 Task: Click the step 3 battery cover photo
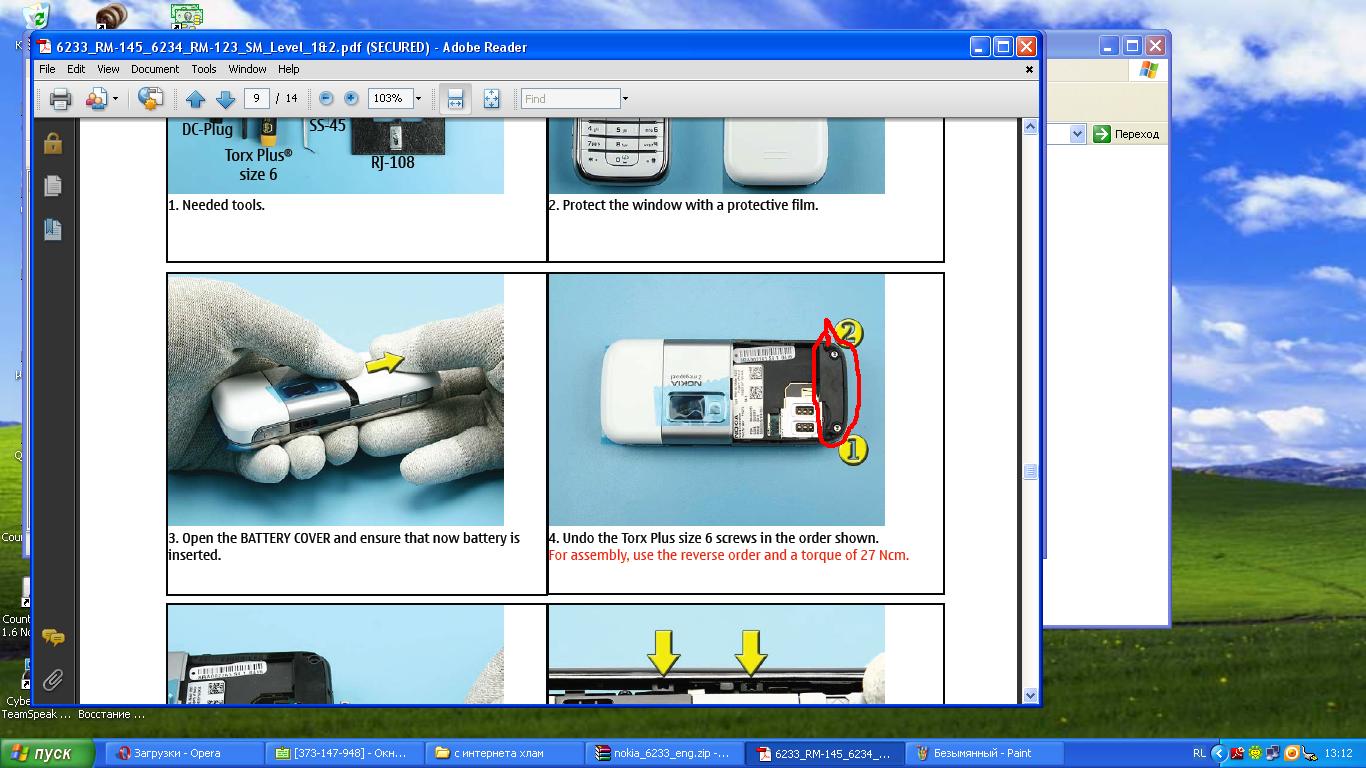click(336, 400)
